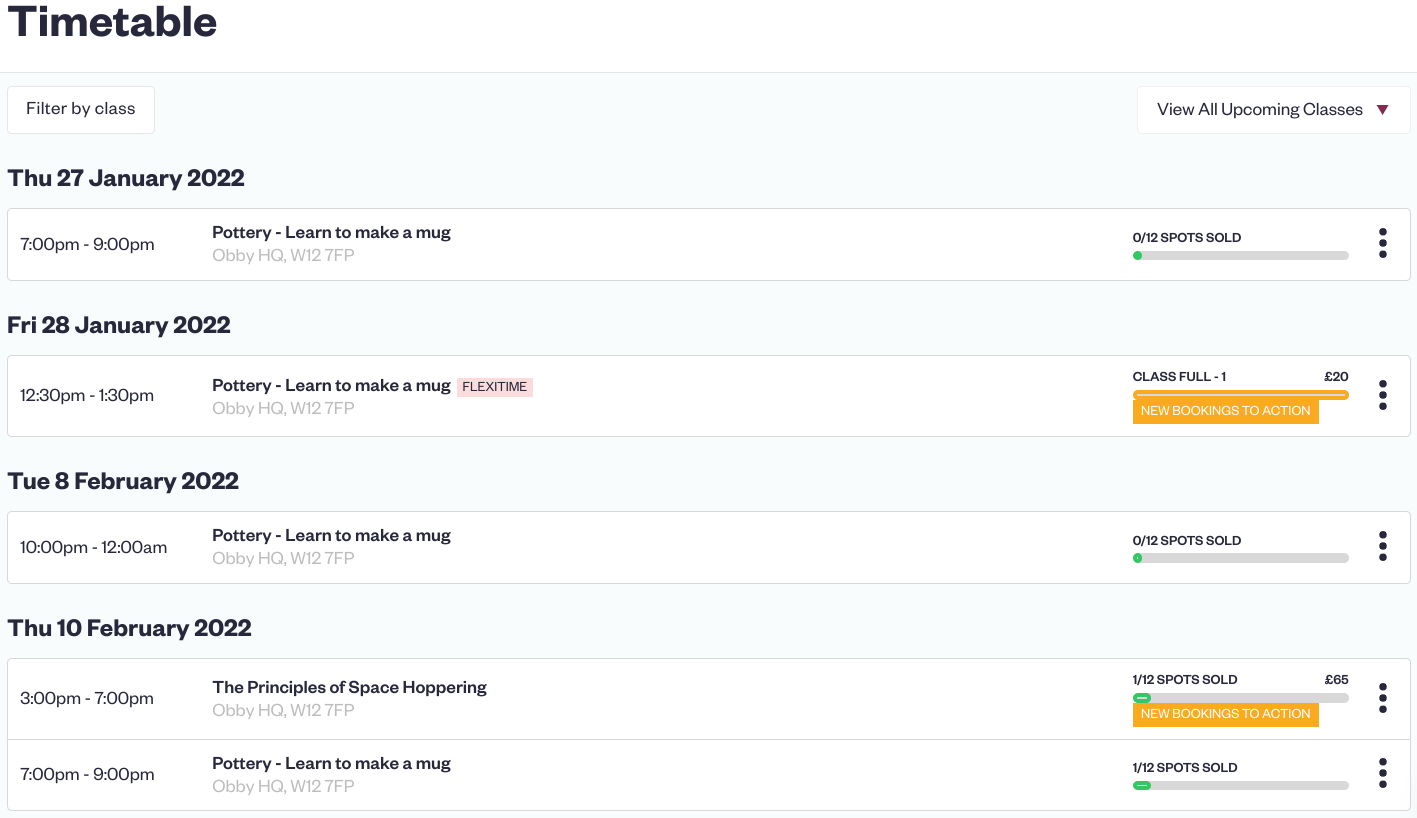Click the 7:00pm - 9:00pm time on Thu 10 February

click(87, 774)
